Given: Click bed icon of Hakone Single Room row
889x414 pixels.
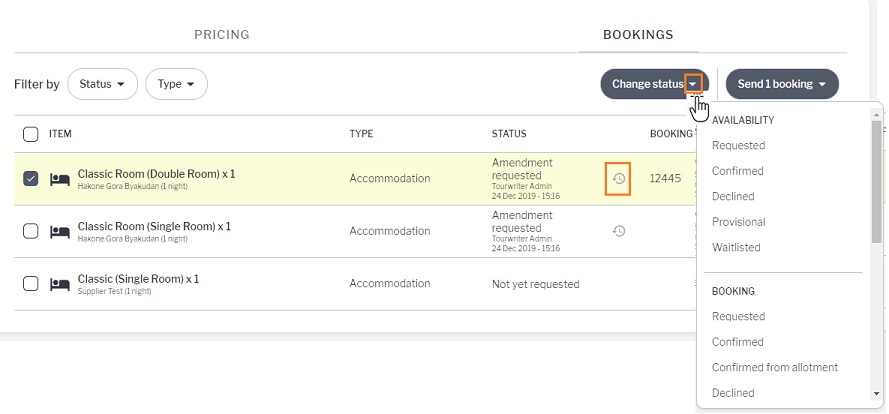Looking at the screenshot, I should [60, 232].
